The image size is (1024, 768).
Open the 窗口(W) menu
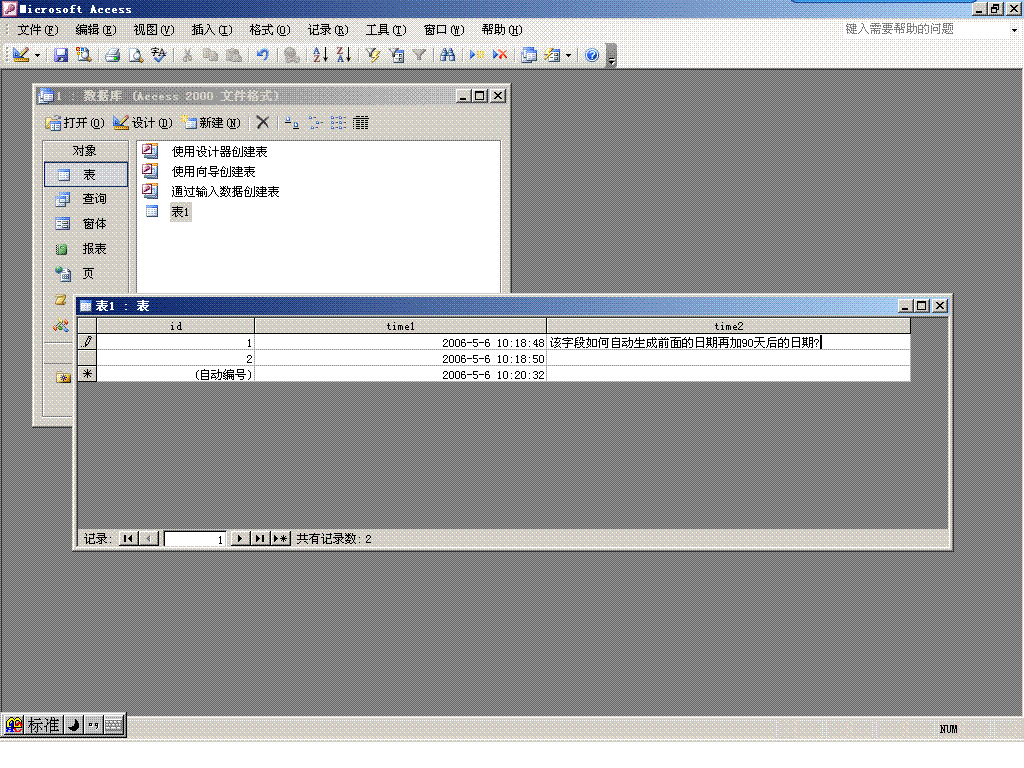pos(443,30)
